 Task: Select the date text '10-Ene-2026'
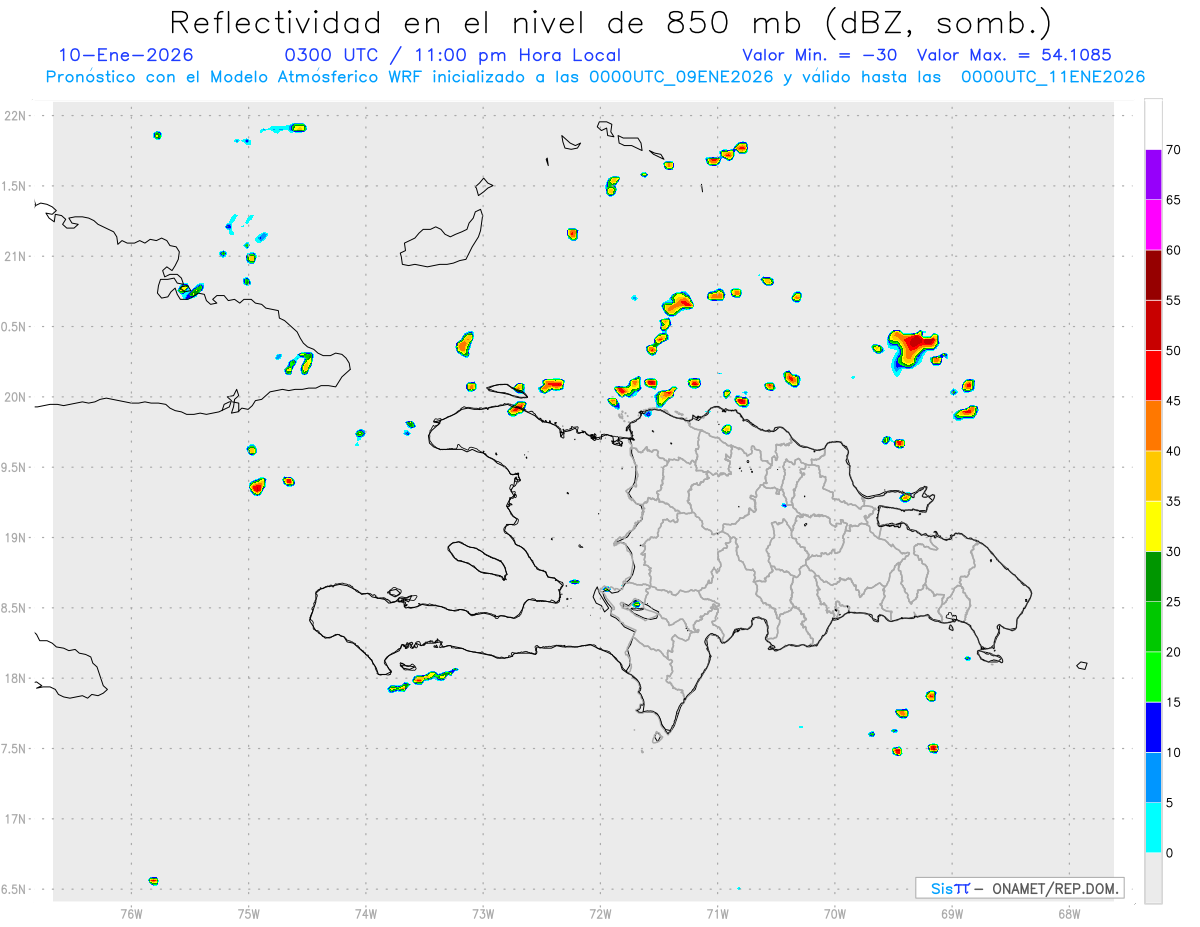pos(126,55)
